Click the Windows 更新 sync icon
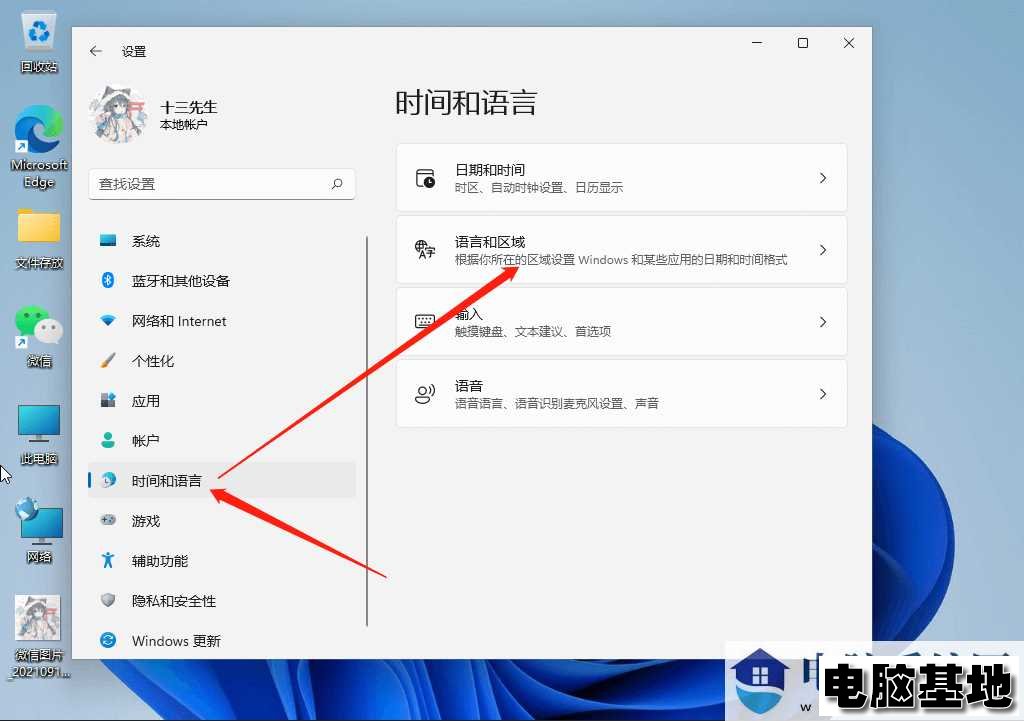 pyautogui.click(x=108, y=640)
